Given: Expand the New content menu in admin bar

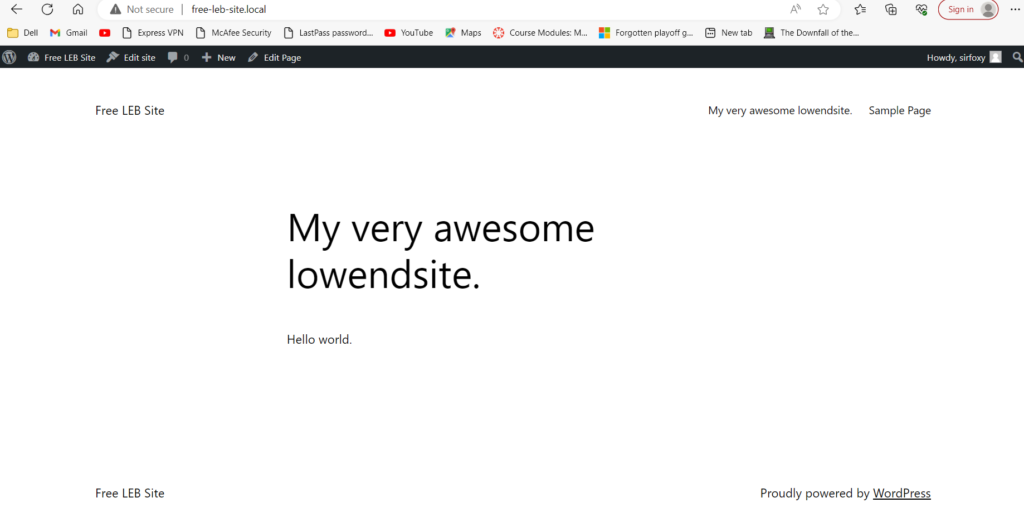Looking at the screenshot, I should click(218, 58).
